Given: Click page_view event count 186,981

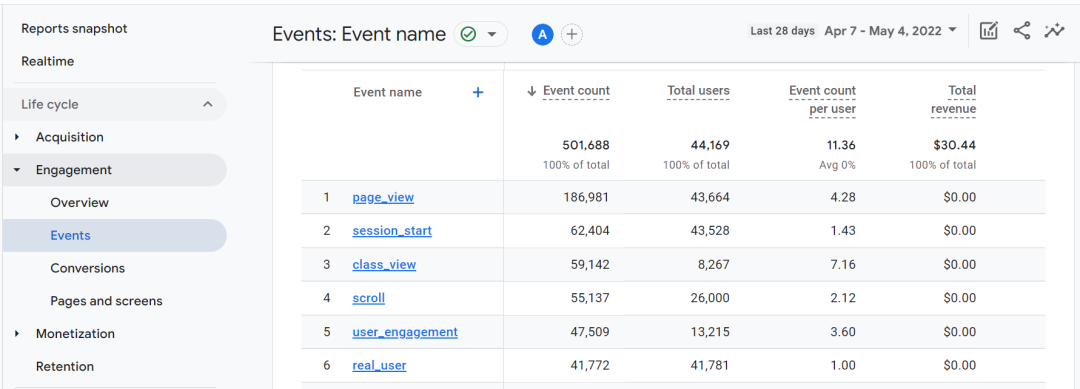Looking at the screenshot, I should [586, 198].
